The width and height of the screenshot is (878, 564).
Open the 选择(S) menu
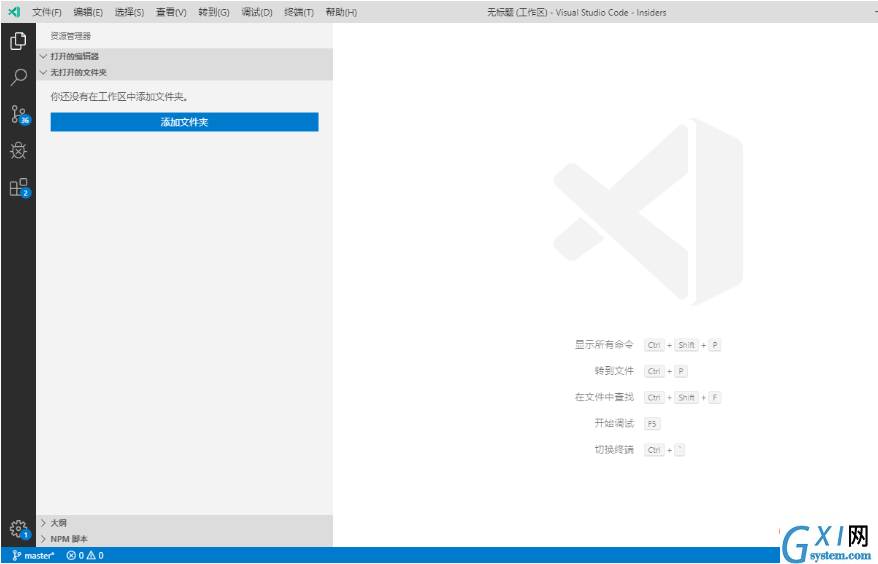point(129,12)
